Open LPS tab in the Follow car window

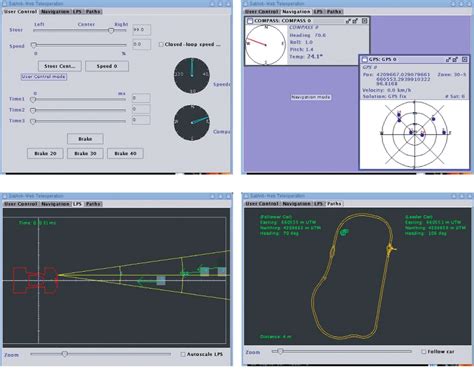318,204
